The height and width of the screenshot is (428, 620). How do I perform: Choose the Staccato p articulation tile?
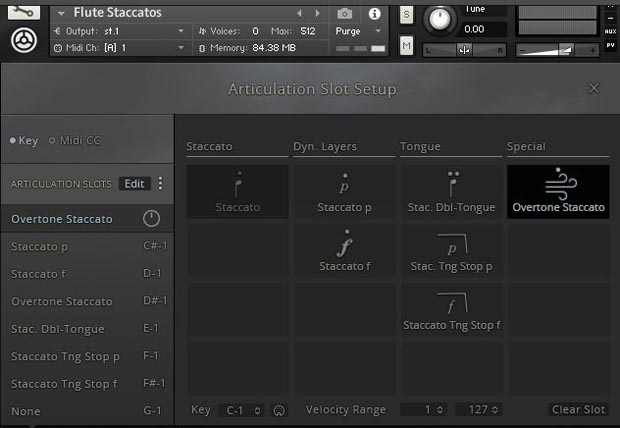tap(344, 191)
